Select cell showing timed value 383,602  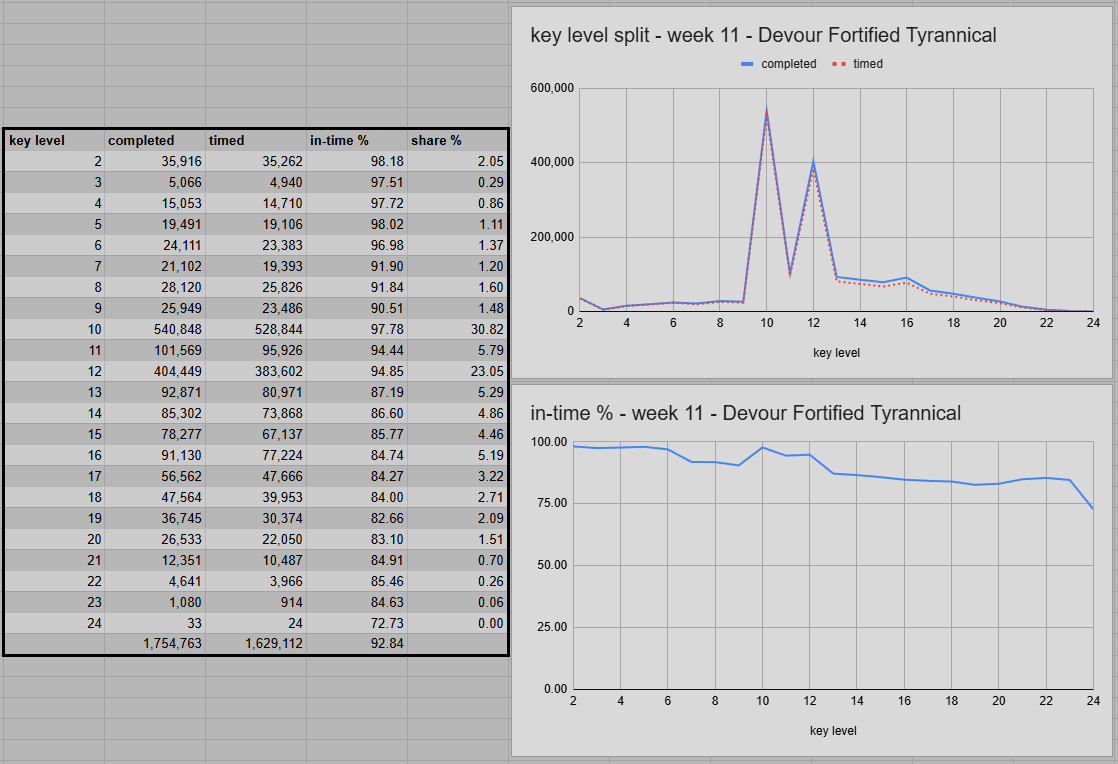[x=256, y=371]
